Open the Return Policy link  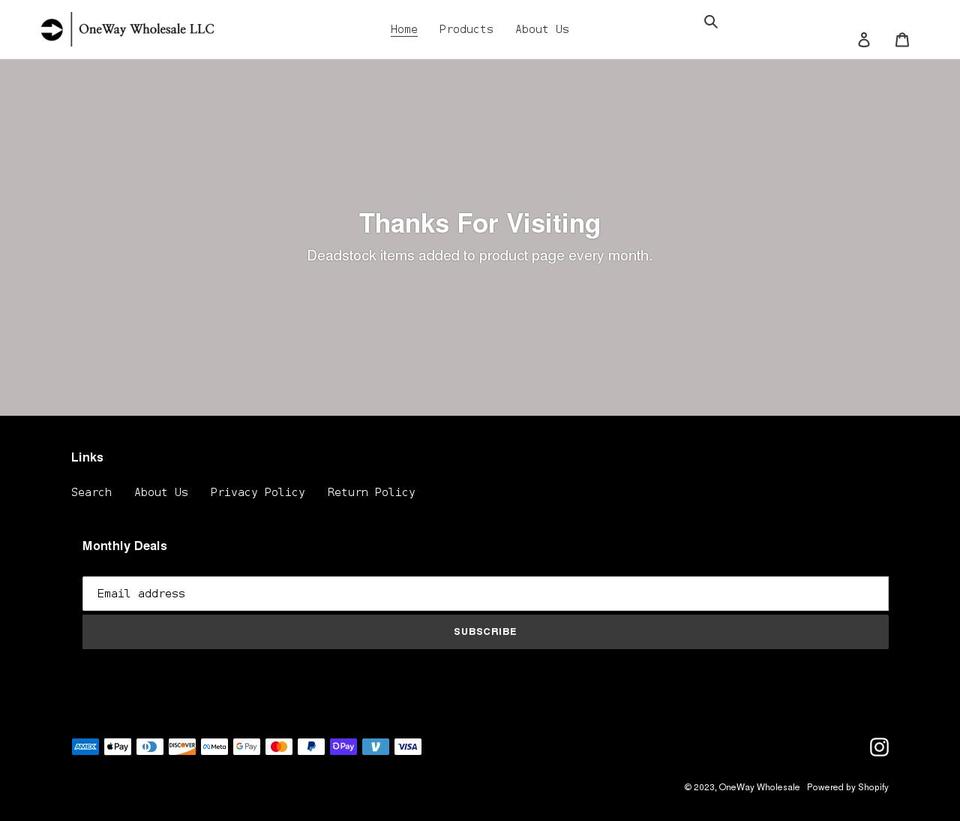click(x=371, y=492)
